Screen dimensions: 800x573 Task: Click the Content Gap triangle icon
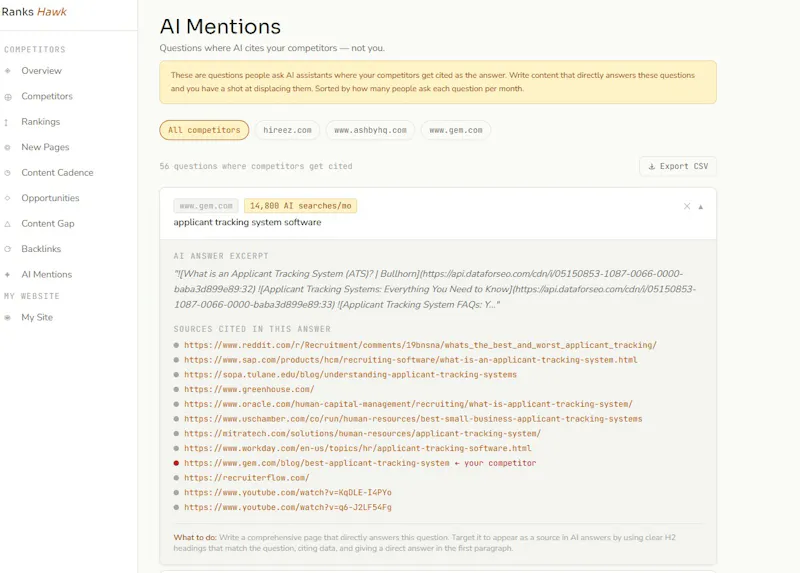coord(8,224)
